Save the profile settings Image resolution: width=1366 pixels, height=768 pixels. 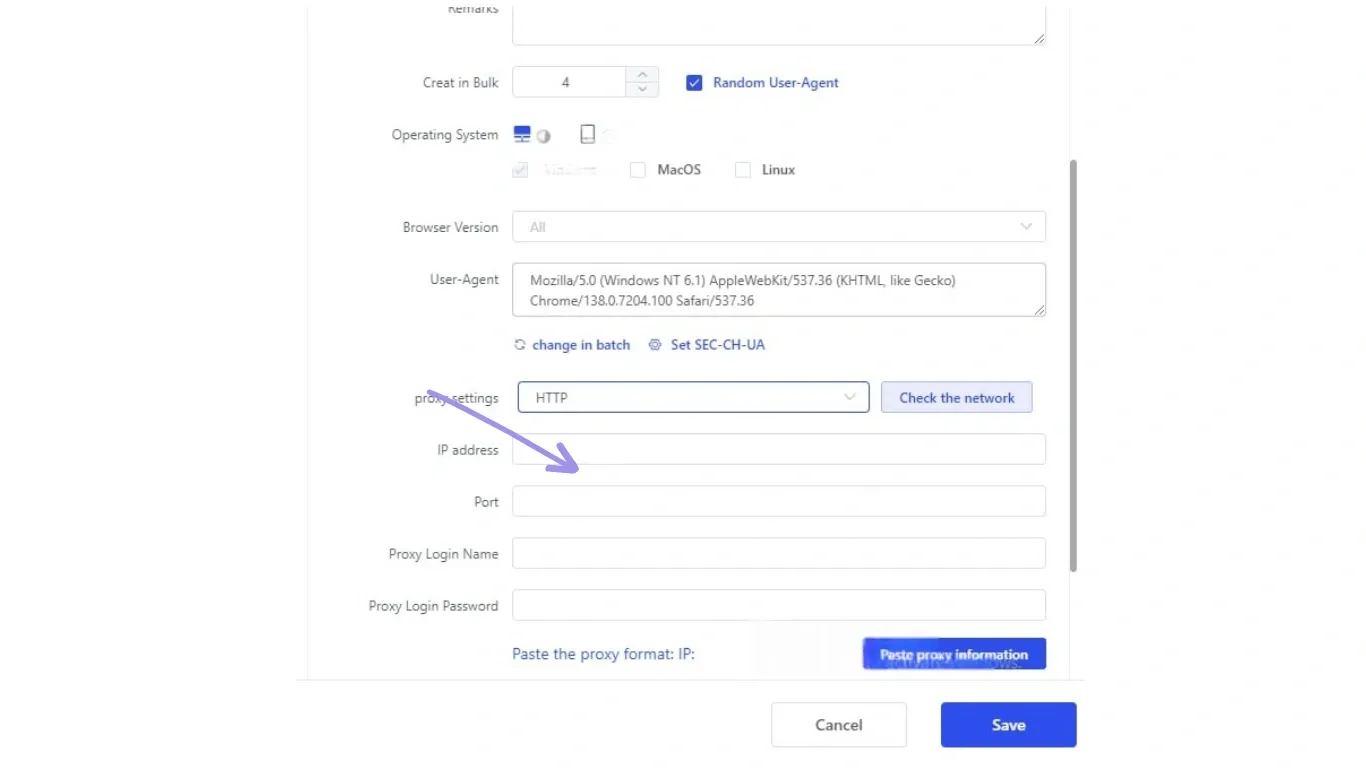pos(1008,724)
